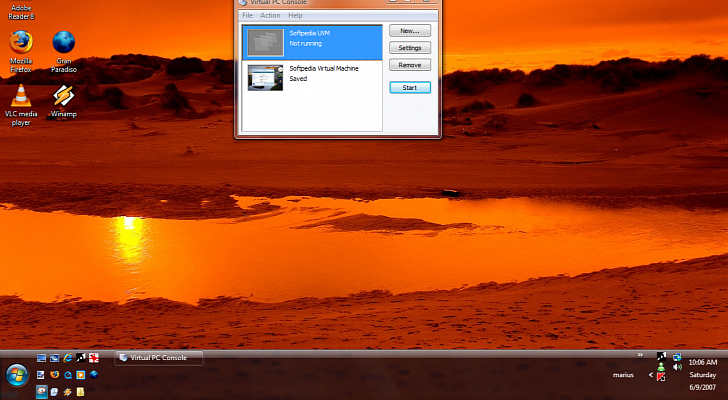Open Settings for the selected virtual machine

409,48
